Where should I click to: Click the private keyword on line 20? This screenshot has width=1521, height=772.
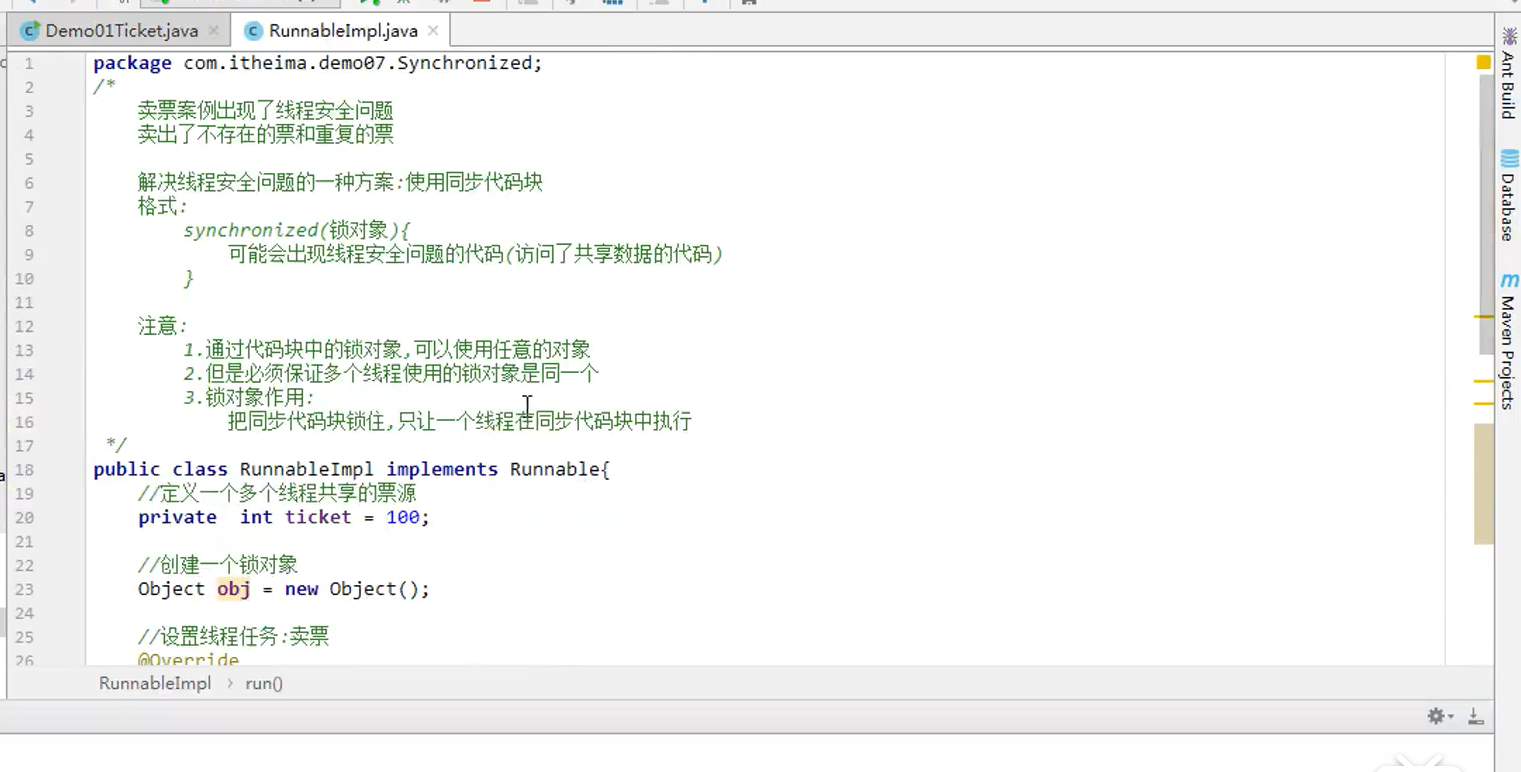(177, 517)
